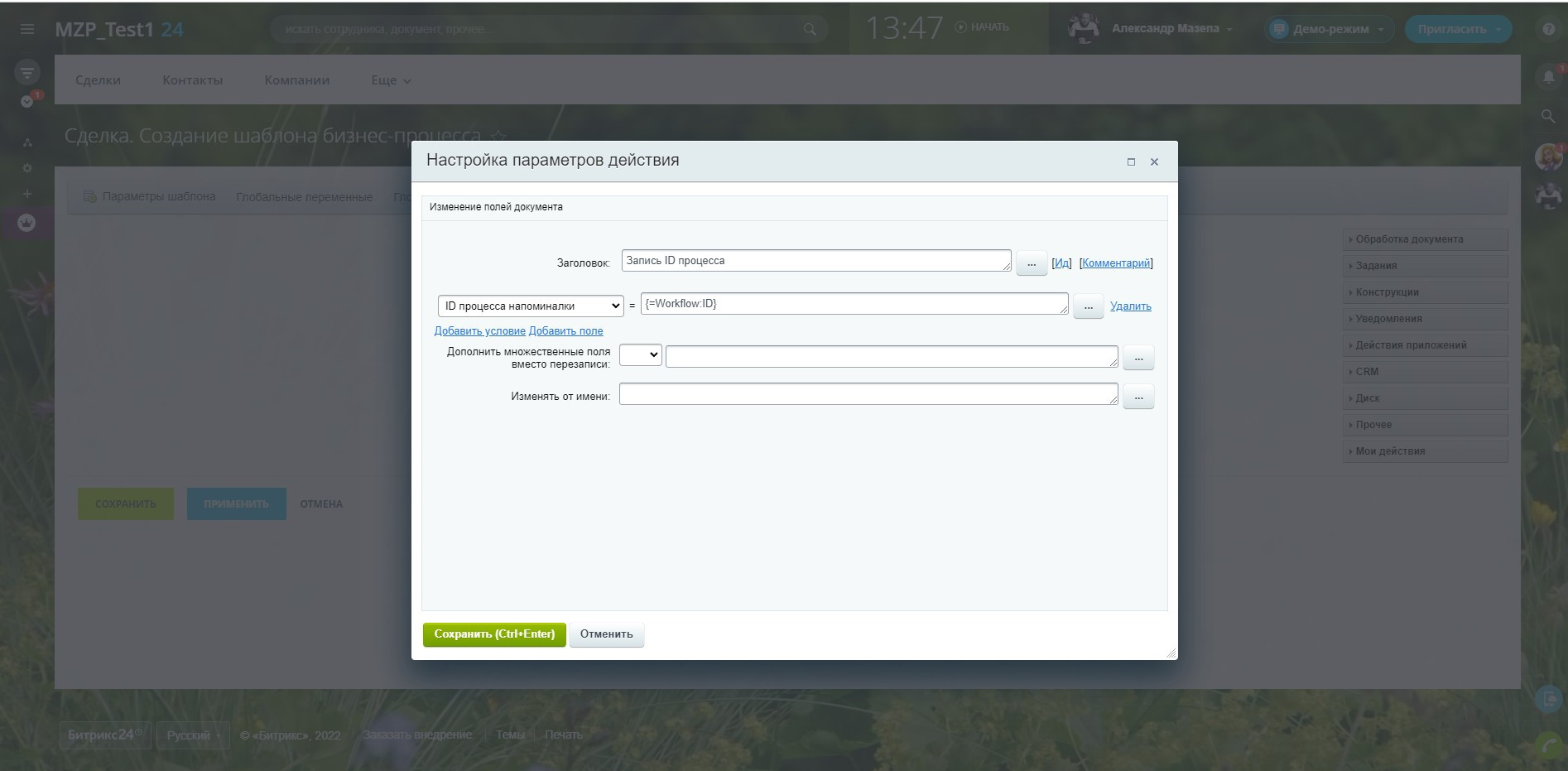Click 'Добавить условие' link
The width and height of the screenshot is (1568, 771).
pyautogui.click(x=479, y=331)
